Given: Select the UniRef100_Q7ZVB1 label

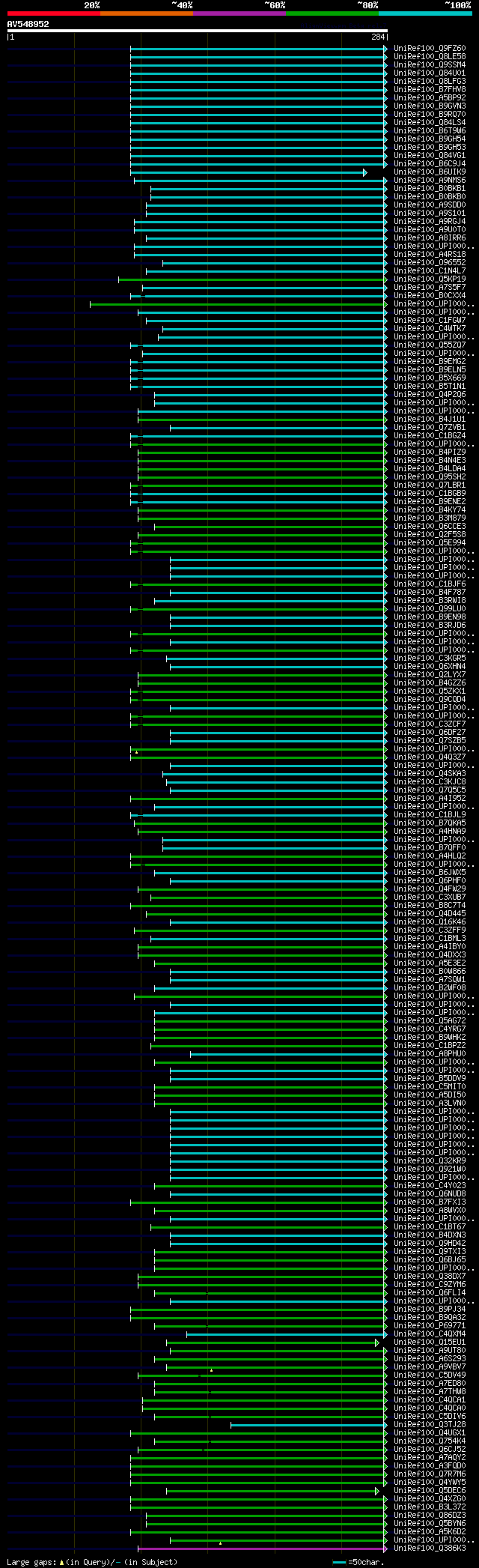Looking at the screenshot, I should (430, 428).
